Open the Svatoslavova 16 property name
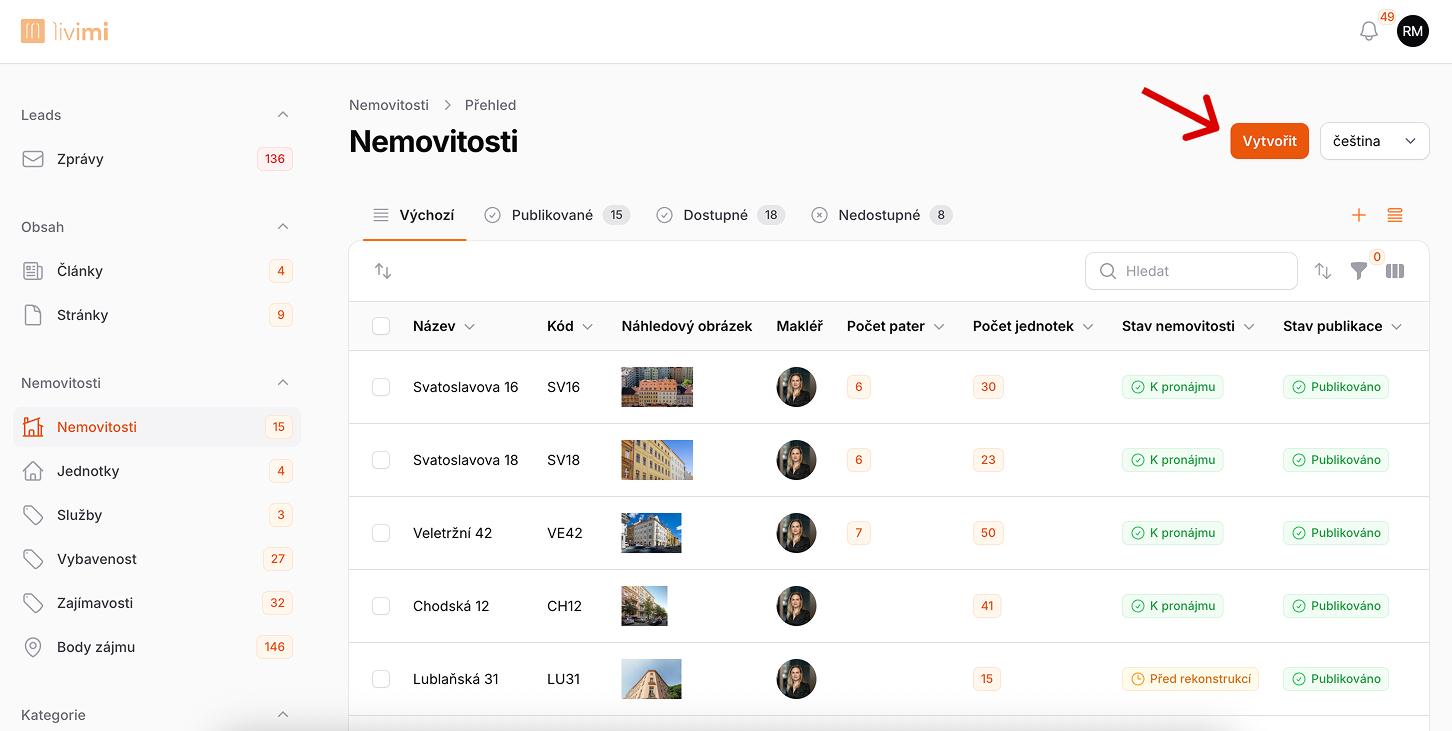The image size is (1452, 731). tap(466, 387)
